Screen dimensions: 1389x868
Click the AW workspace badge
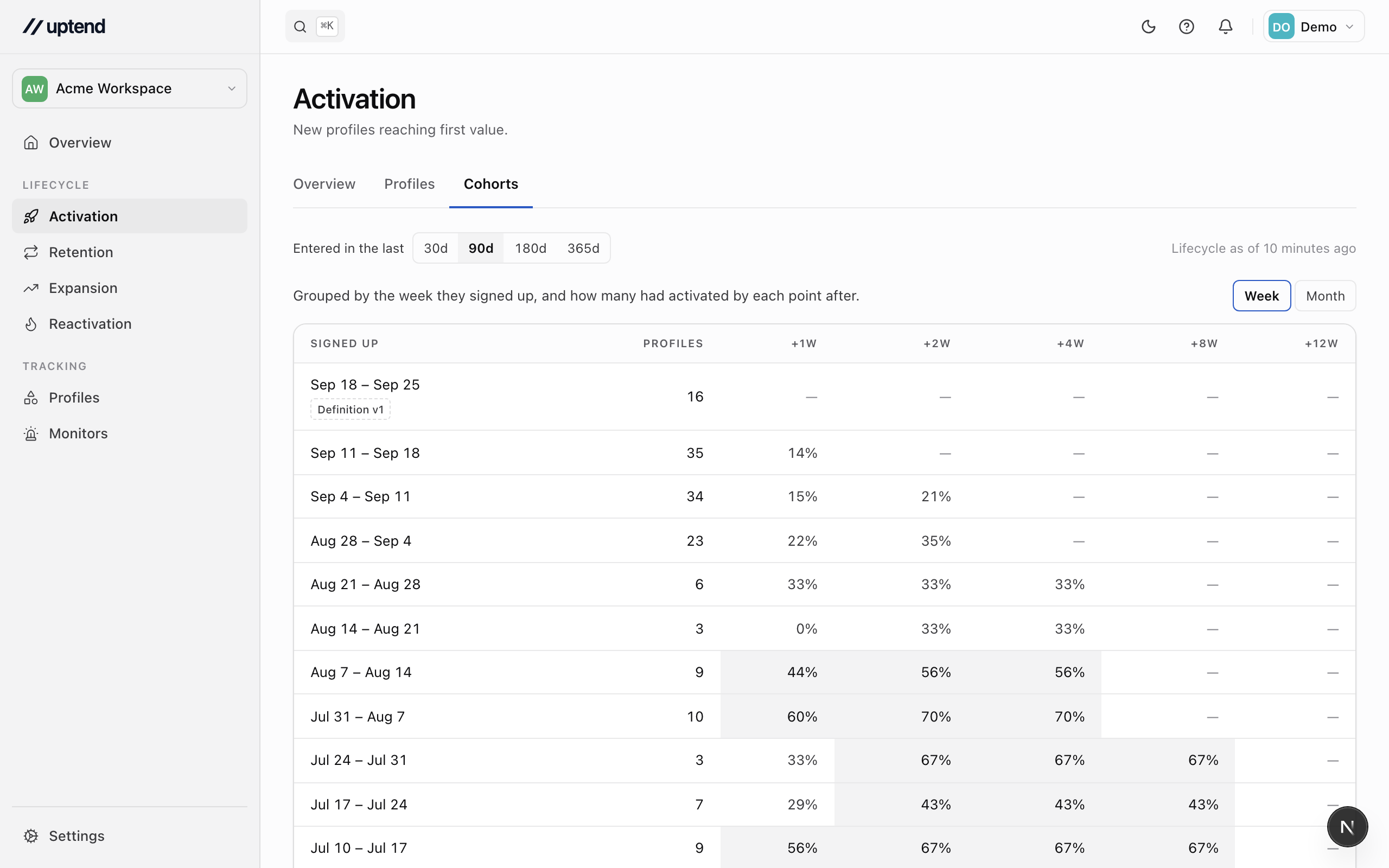coord(34,88)
